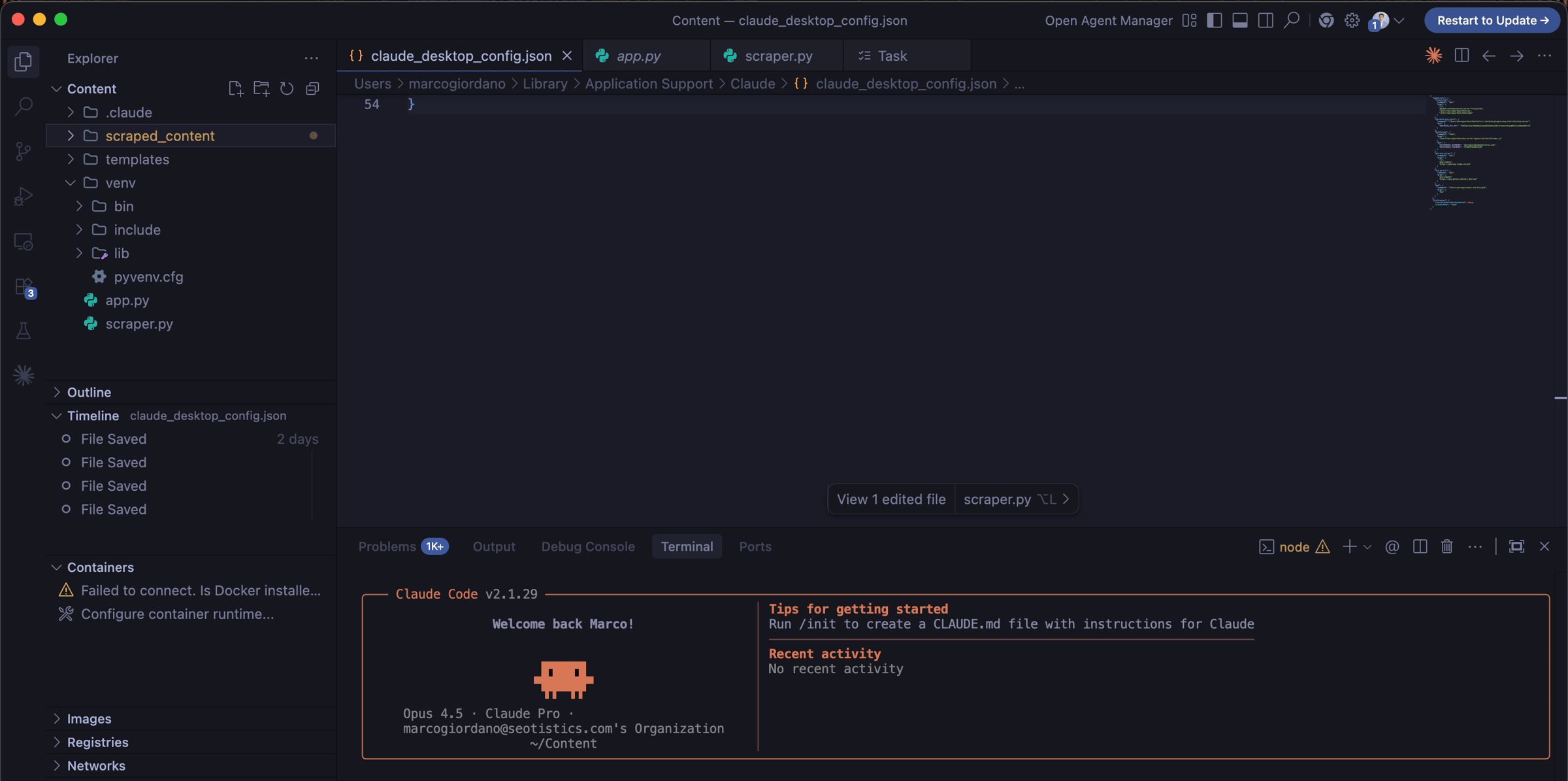Open the Problems panel tab
Viewport: 1568px width, 781px height.
point(387,546)
